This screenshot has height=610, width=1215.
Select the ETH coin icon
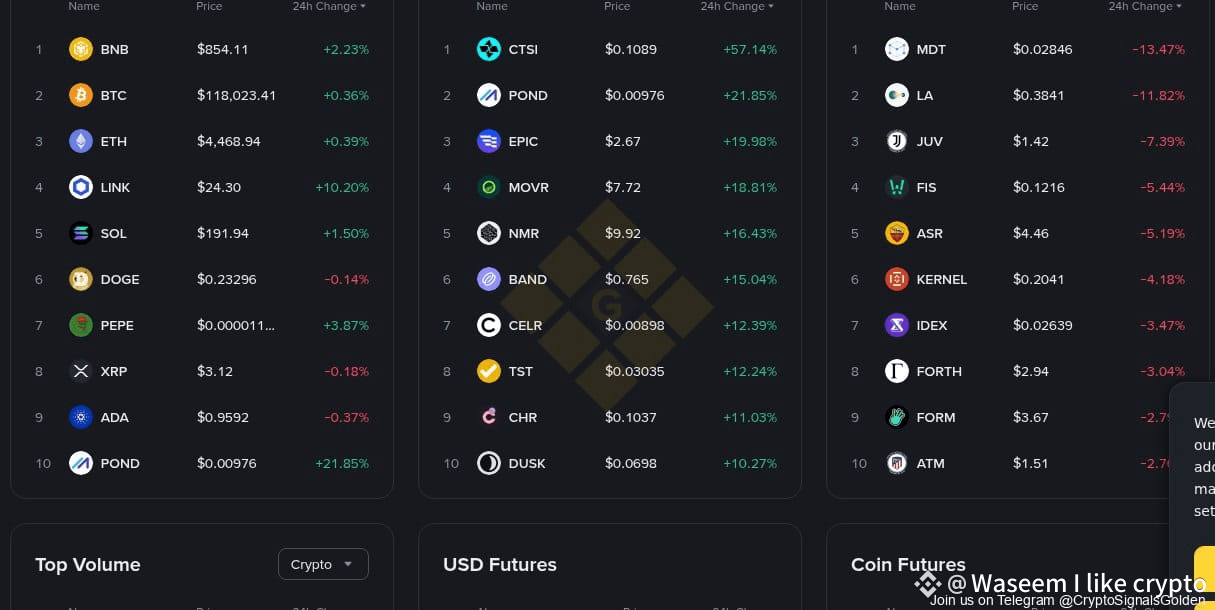pyautogui.click(x=81, y=141)
